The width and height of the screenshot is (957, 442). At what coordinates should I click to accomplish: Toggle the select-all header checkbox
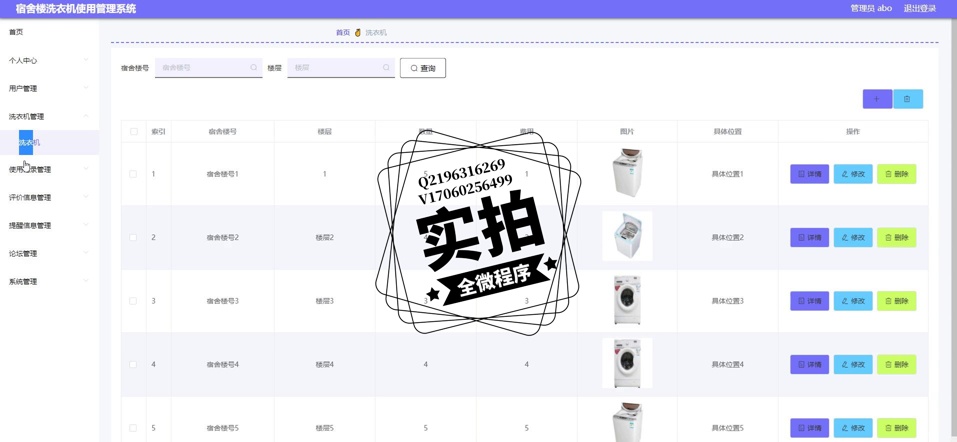134,132
